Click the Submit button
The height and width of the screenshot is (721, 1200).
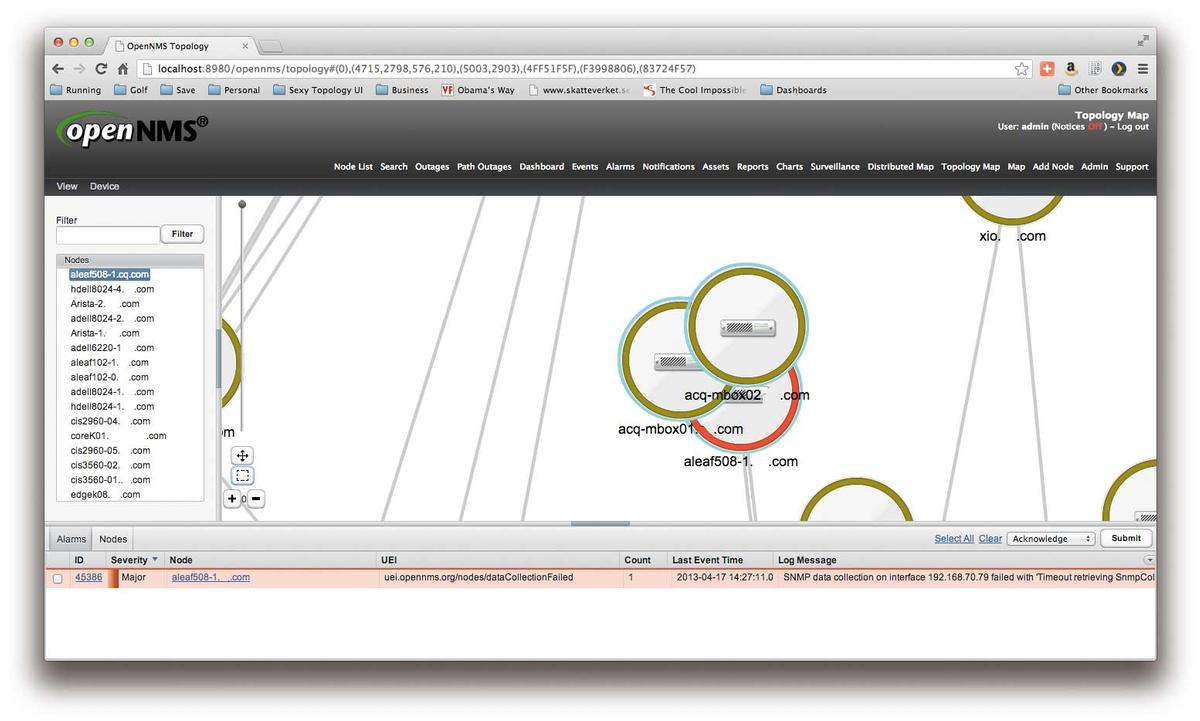pos(1126,538)
